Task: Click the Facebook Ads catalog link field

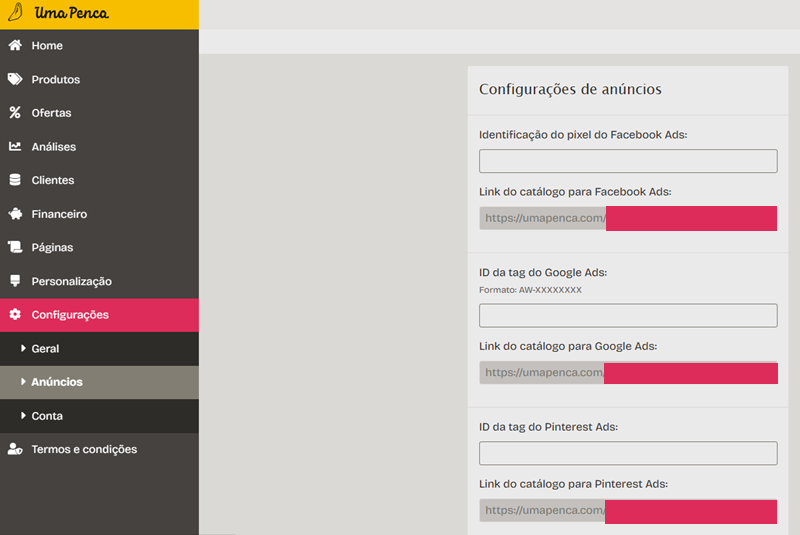Action: (628, 218)
